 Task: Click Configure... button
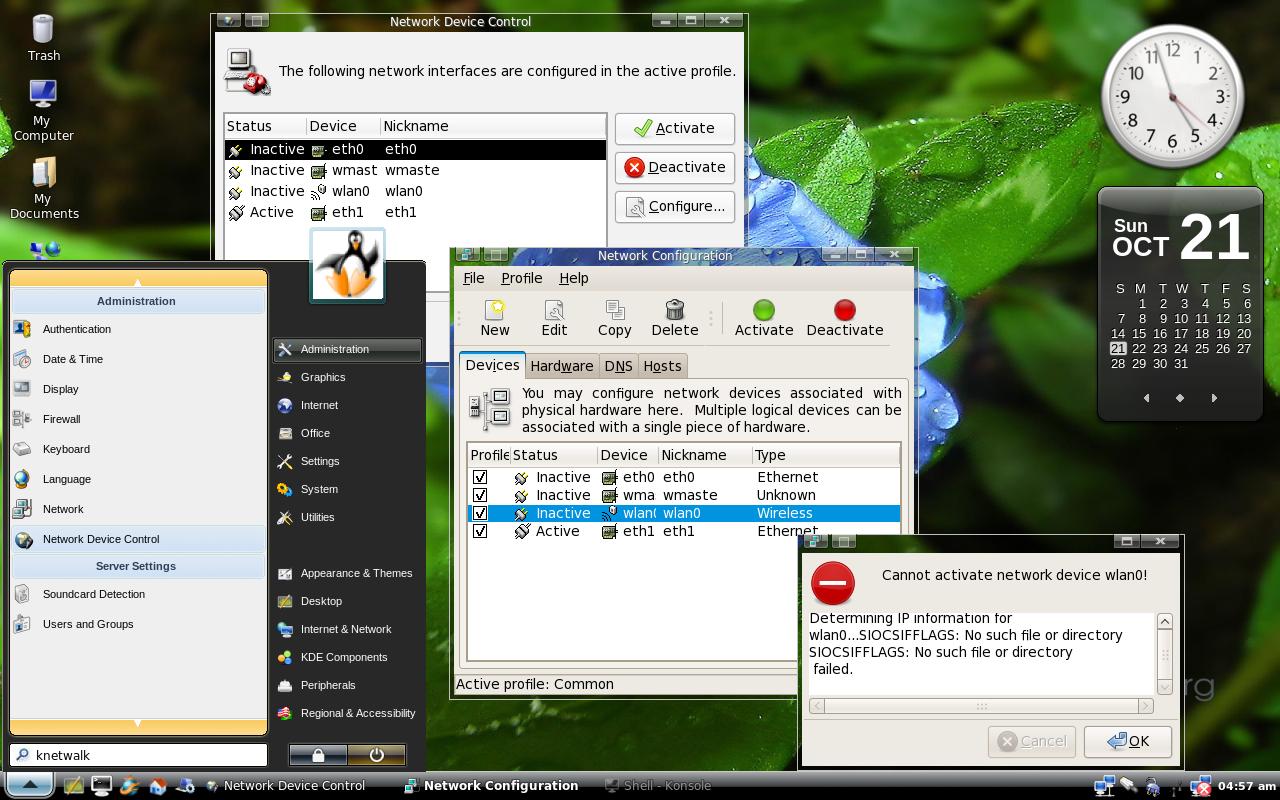[675, 206]
